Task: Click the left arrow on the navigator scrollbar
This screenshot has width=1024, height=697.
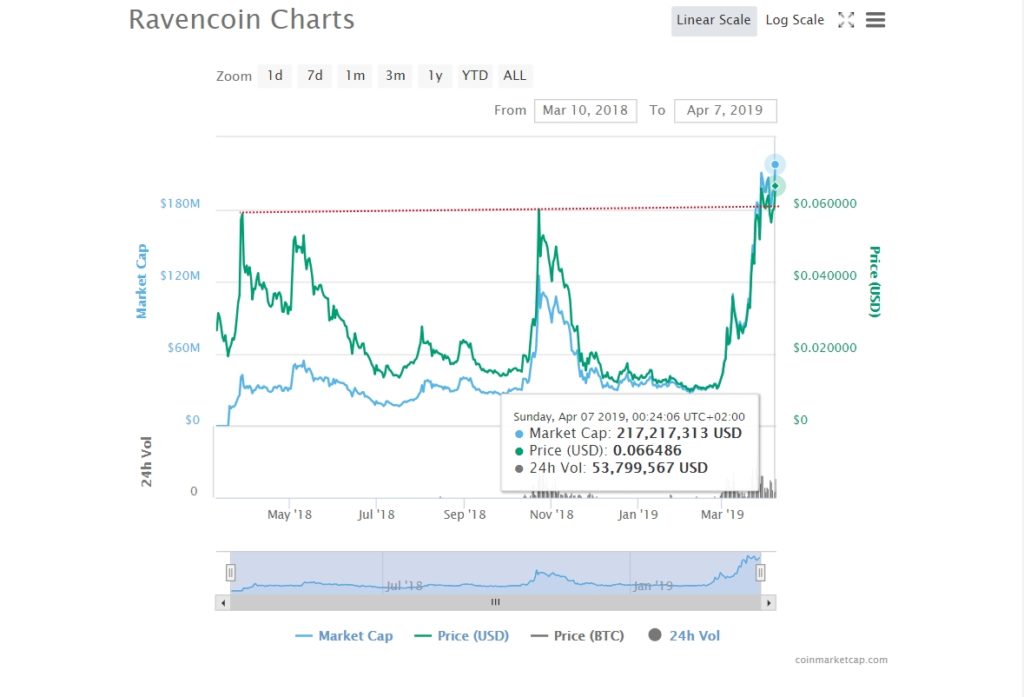Action: click(223, 603)
